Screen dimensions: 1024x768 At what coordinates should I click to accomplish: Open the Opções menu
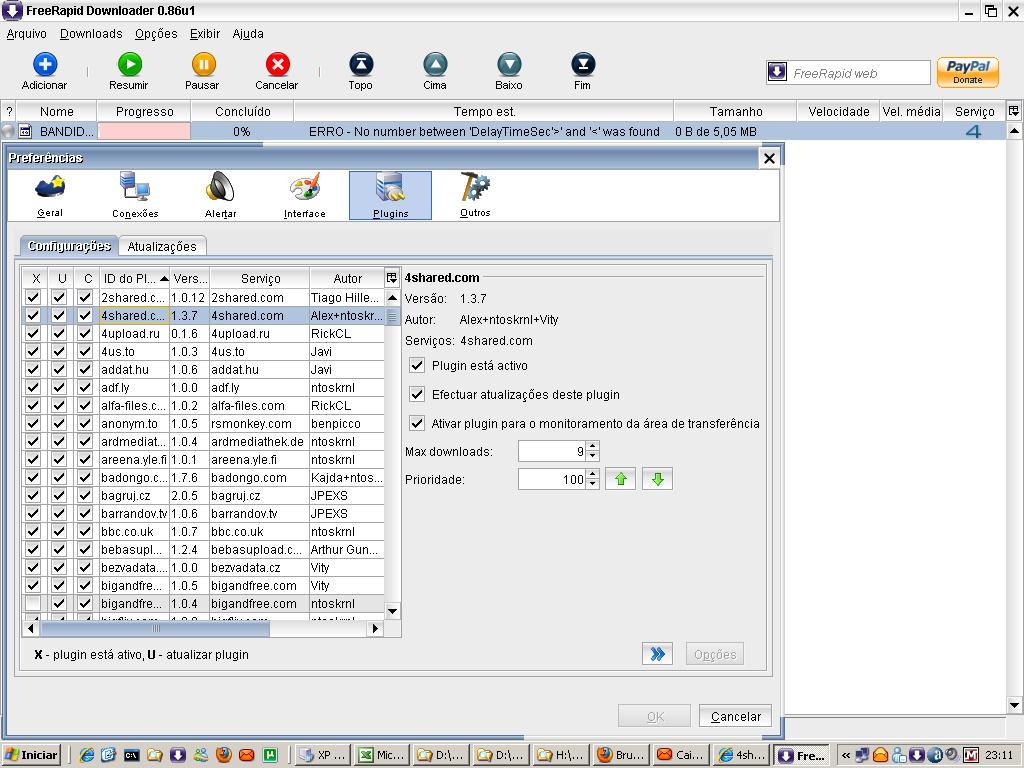coord(156,33)
